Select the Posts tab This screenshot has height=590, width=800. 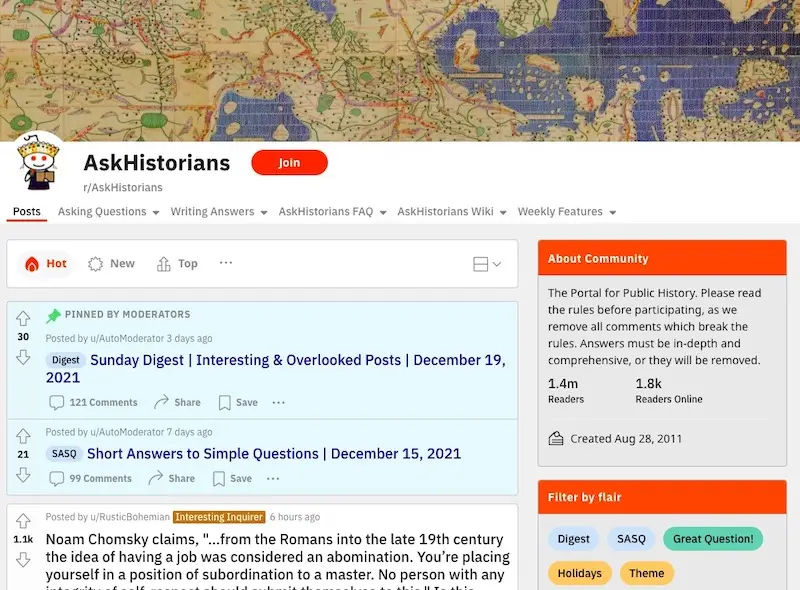pos(27,211)
